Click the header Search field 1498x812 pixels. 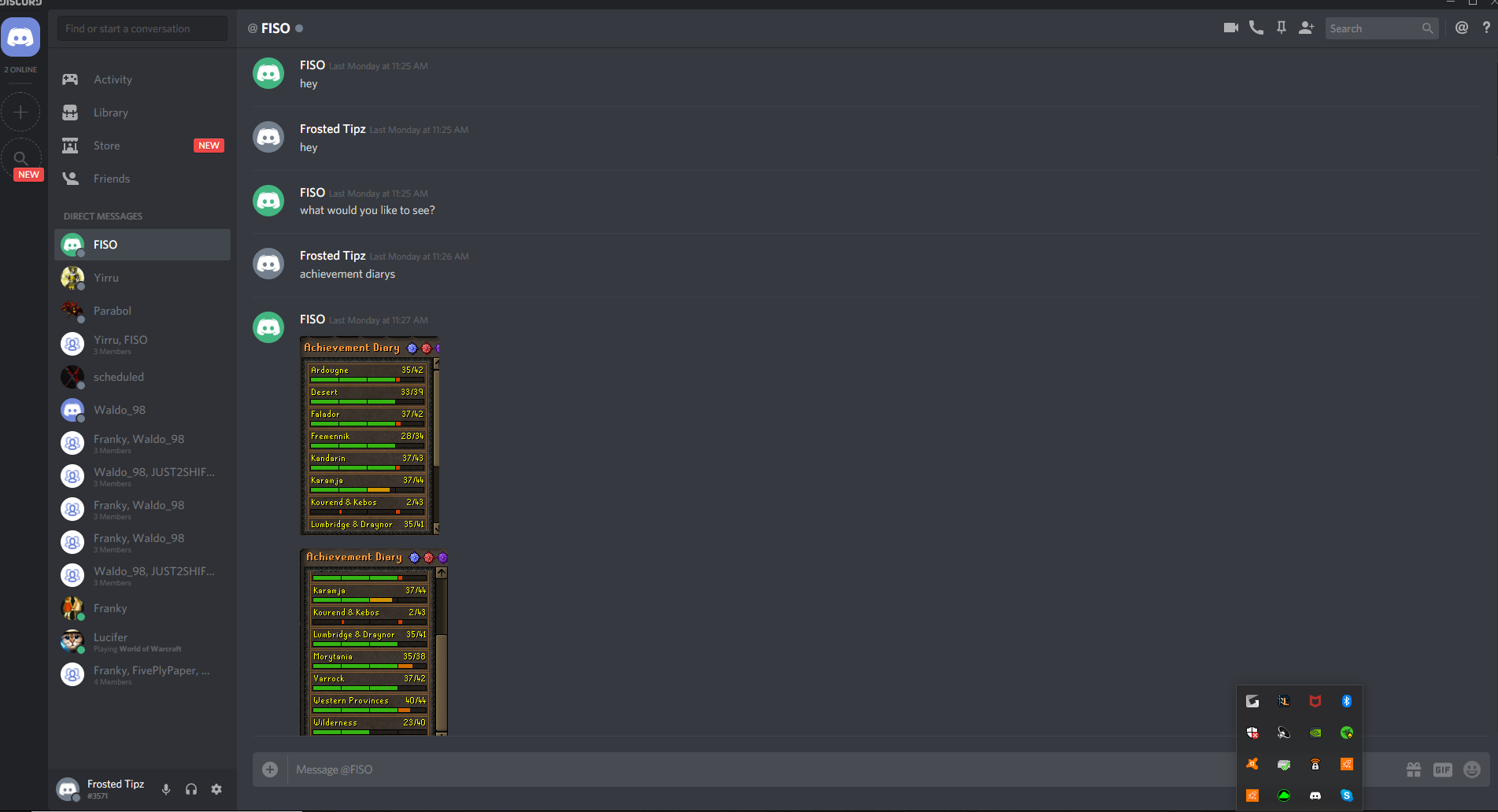(x=1381, y=28)
